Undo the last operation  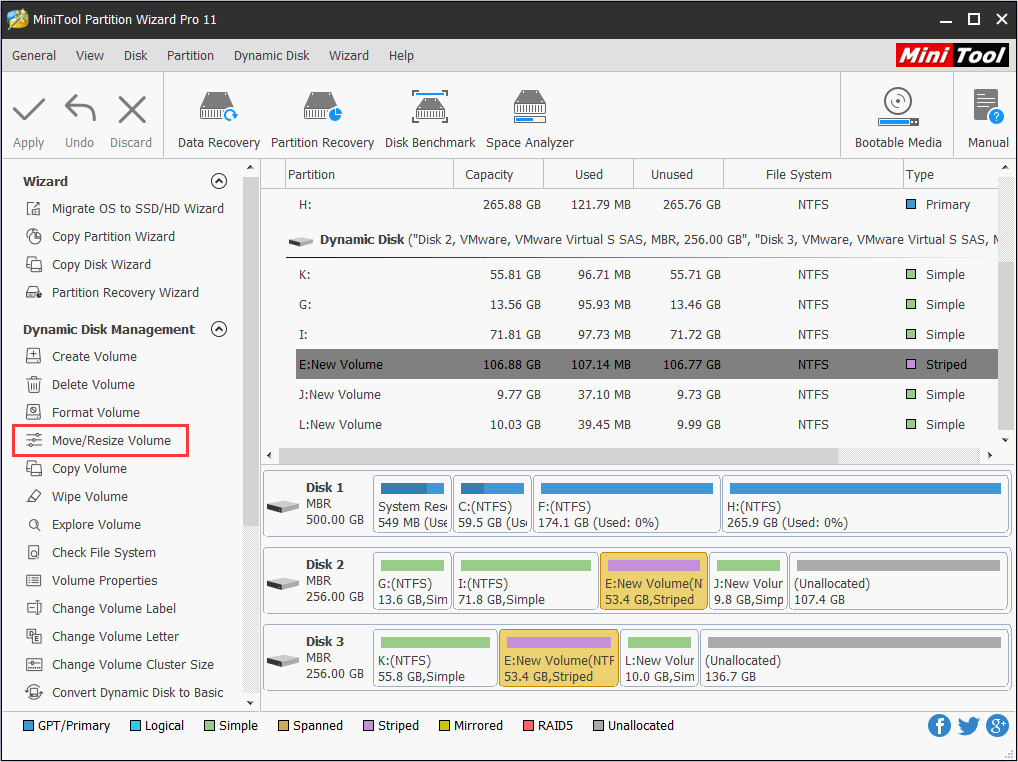click(79, 117)
